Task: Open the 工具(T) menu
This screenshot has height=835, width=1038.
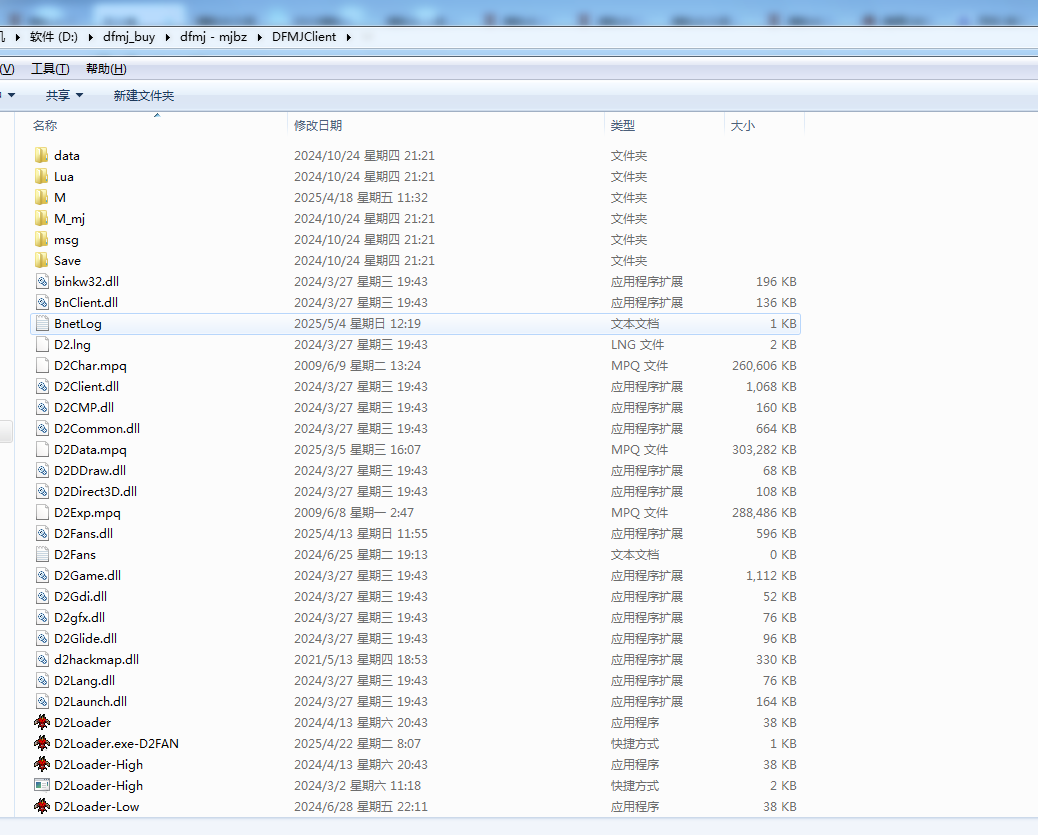Action: (x=50, y=69)
